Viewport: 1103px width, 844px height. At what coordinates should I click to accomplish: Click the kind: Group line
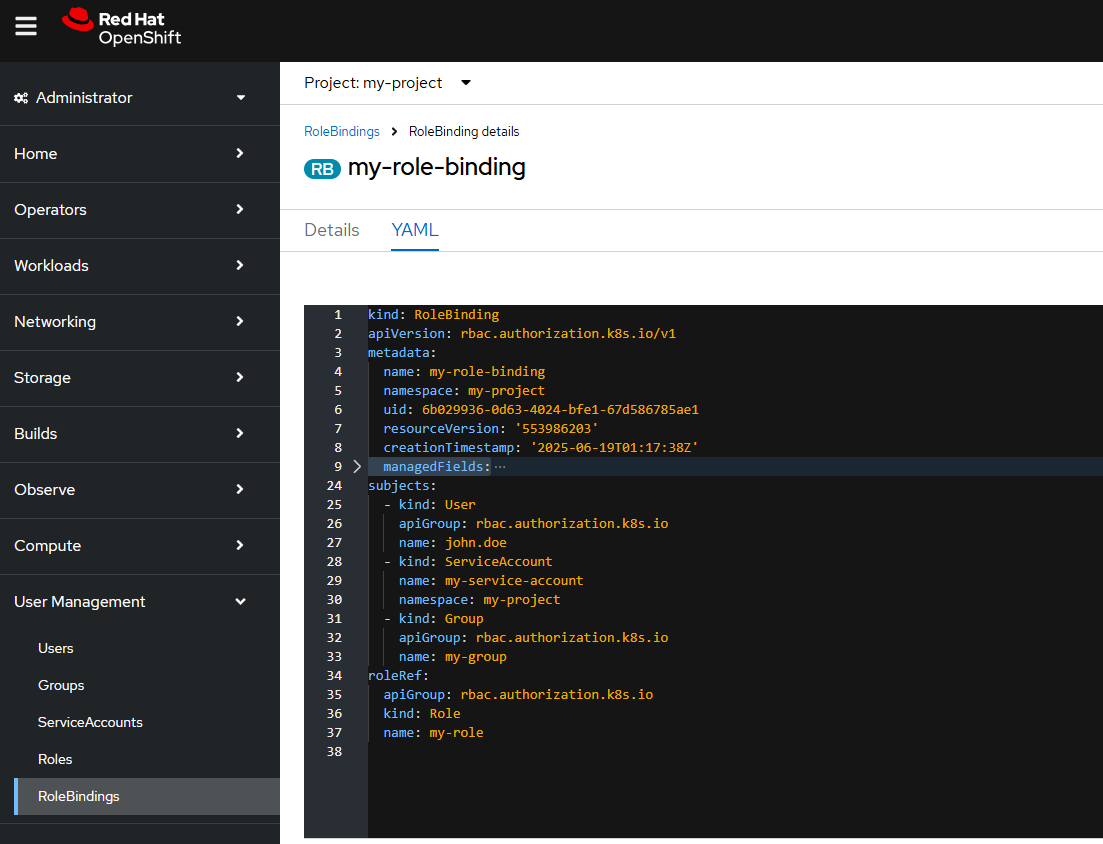pos(434,618)
